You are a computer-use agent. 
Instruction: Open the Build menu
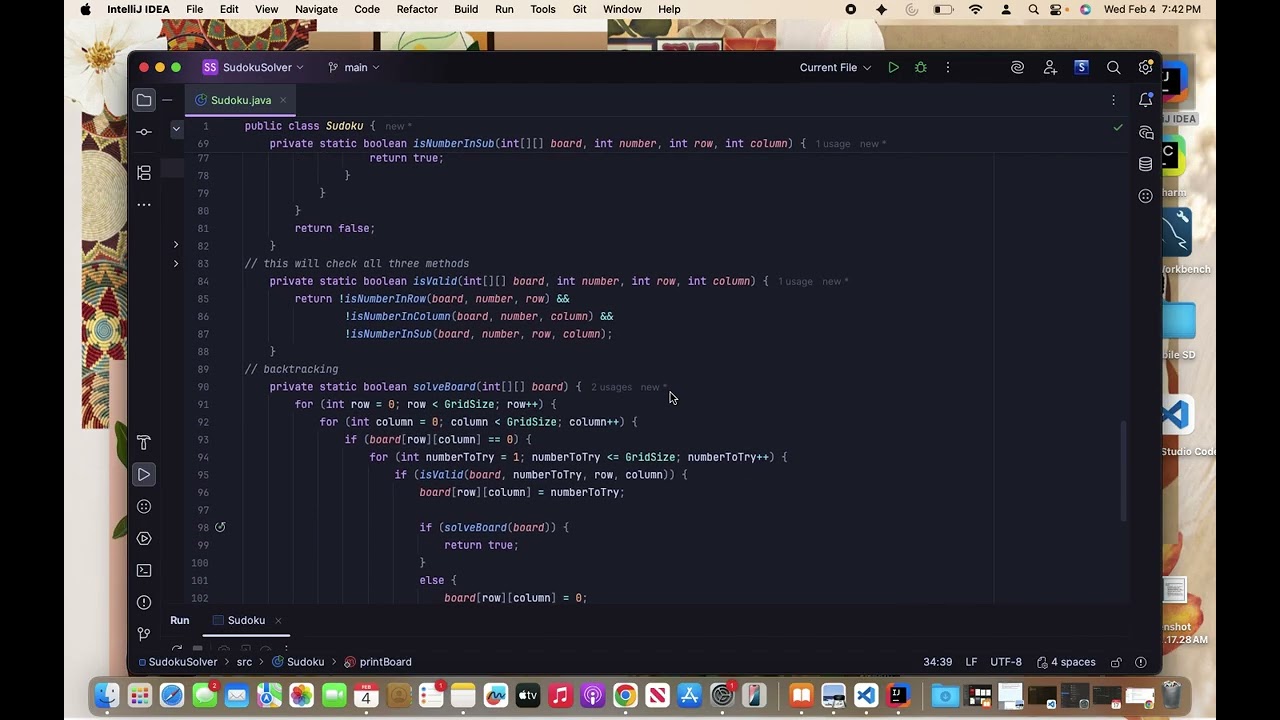coord(466,9)
